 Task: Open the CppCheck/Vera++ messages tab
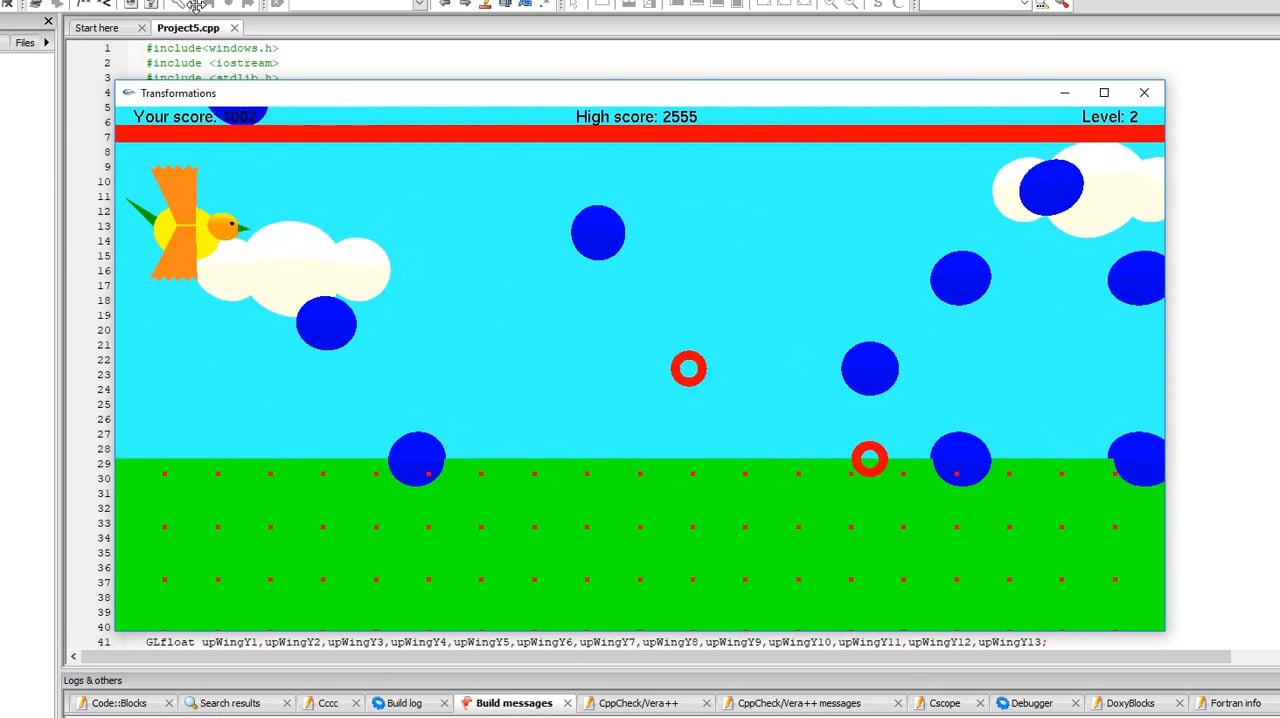tap(799, 703)
